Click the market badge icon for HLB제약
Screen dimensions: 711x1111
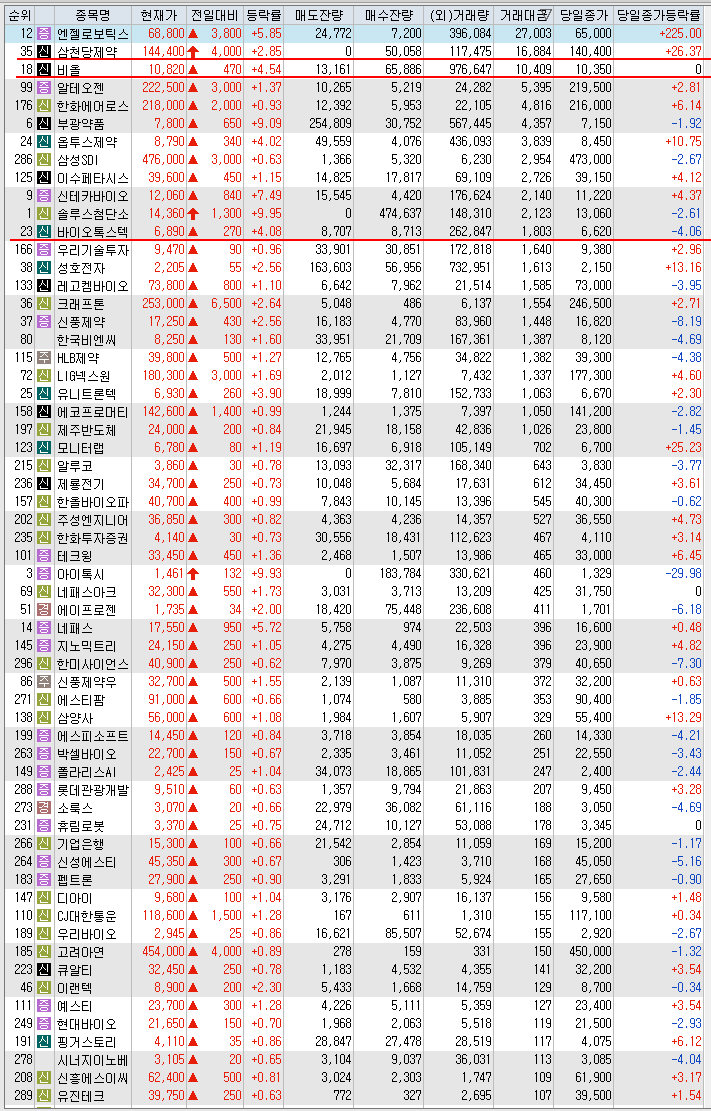pyautogui.click(x=44, y=358)
